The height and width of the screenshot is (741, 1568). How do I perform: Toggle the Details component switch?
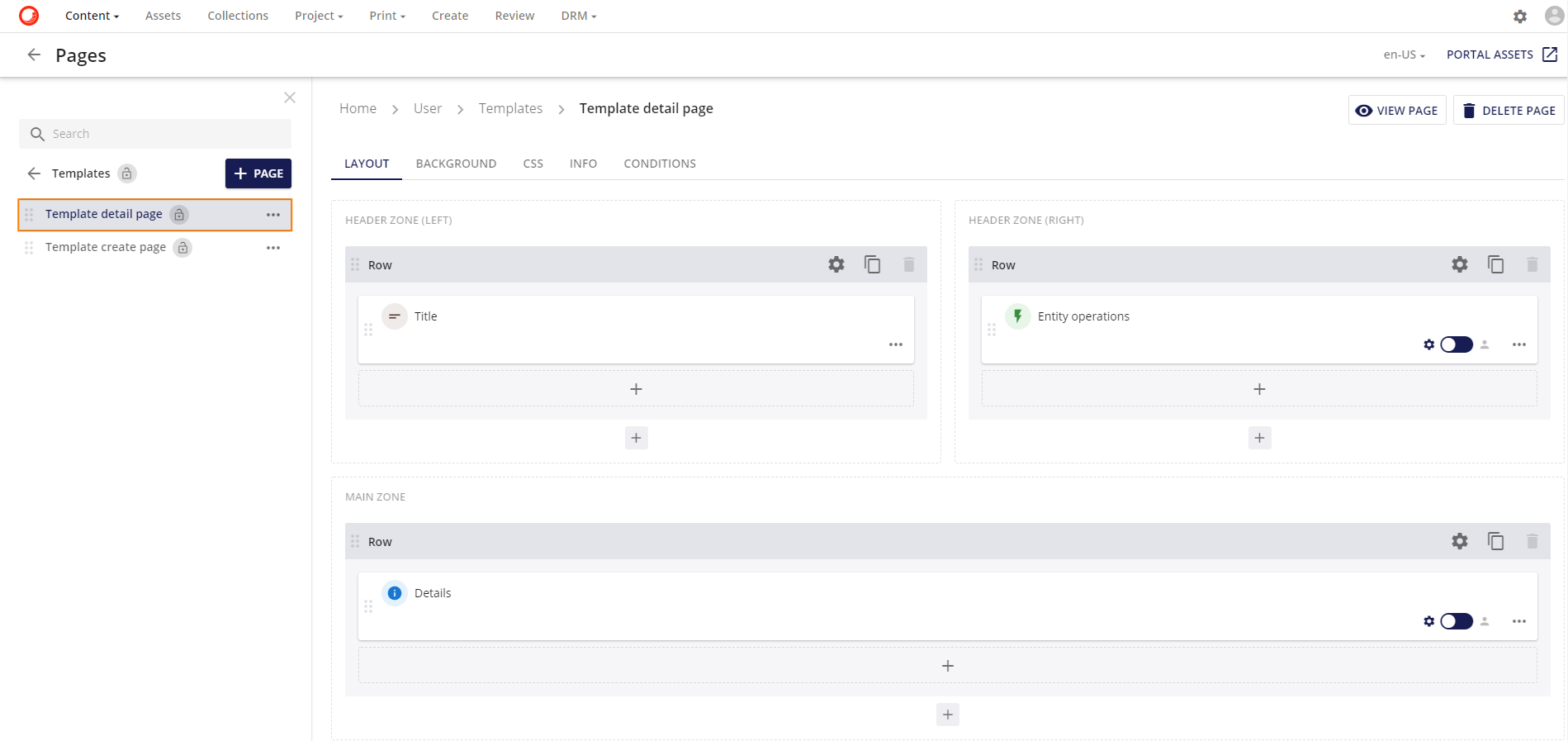[x=1456, y=621]
